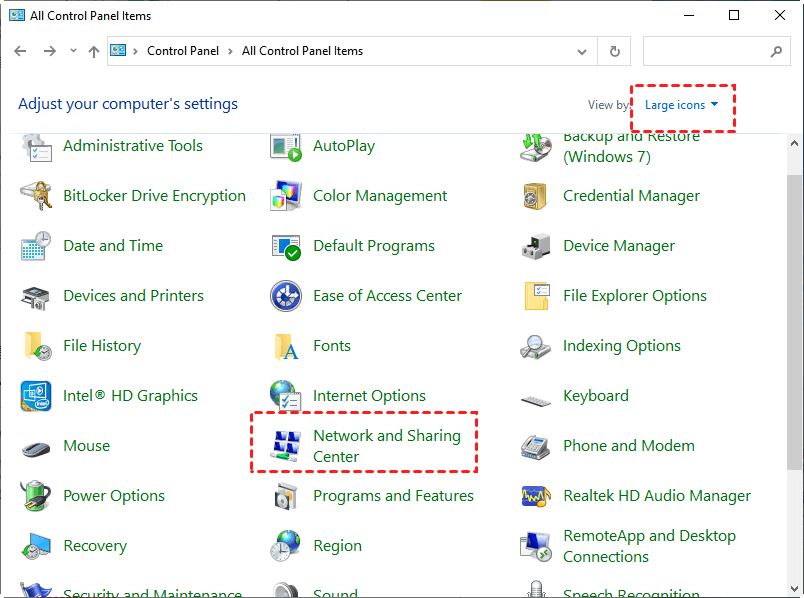Expand the chevron before Control Panel breadcrumb
The height and width of the screenshot is (598, 804).
click(135, 51)
